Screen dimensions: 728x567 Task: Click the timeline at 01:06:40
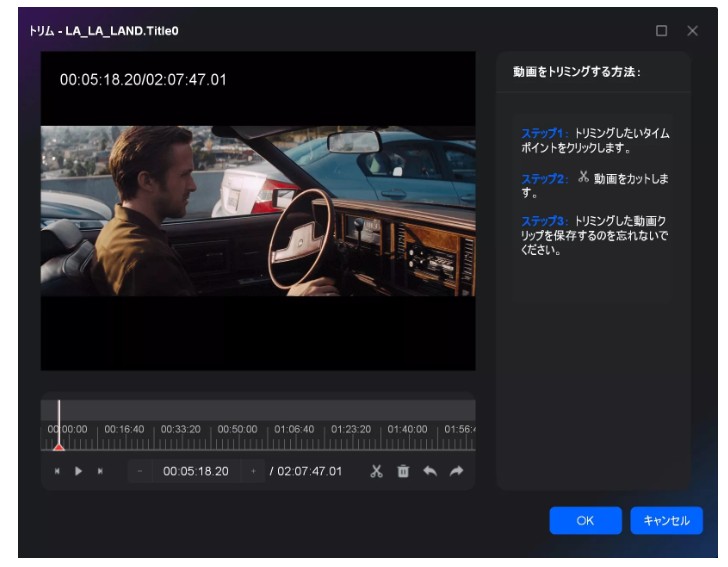tap(294, 429)
